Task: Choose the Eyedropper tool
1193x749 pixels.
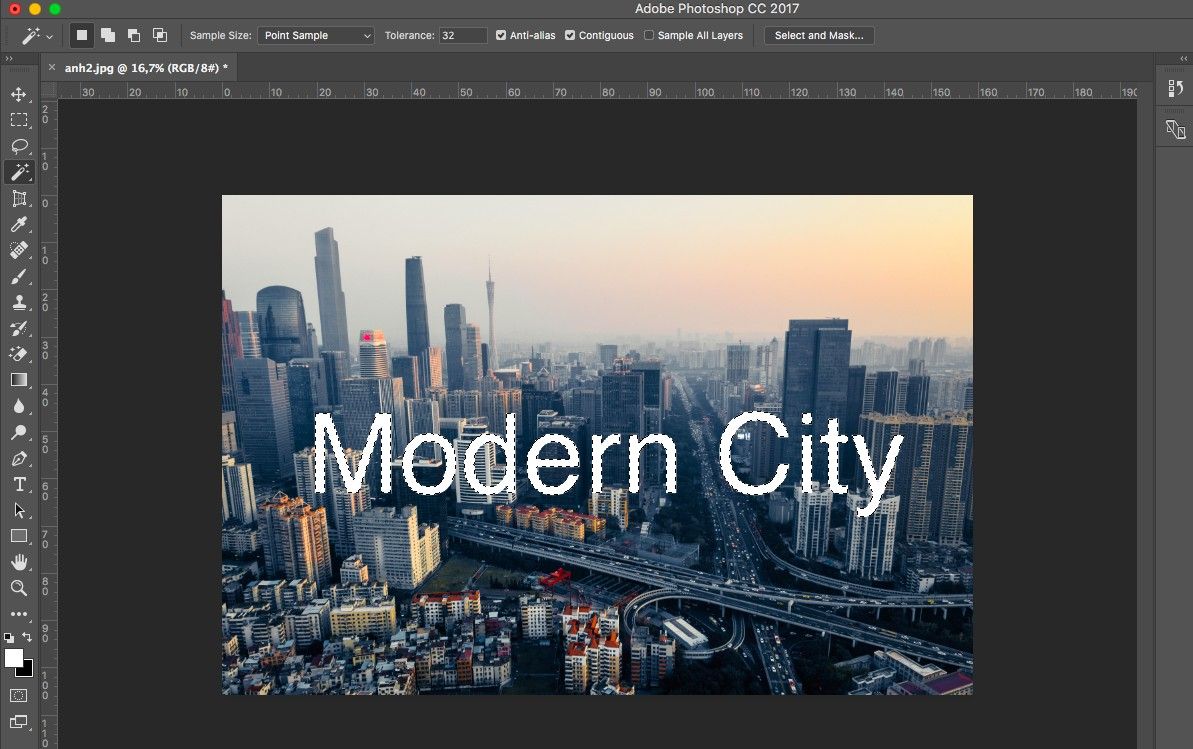Action: point(18,225)
